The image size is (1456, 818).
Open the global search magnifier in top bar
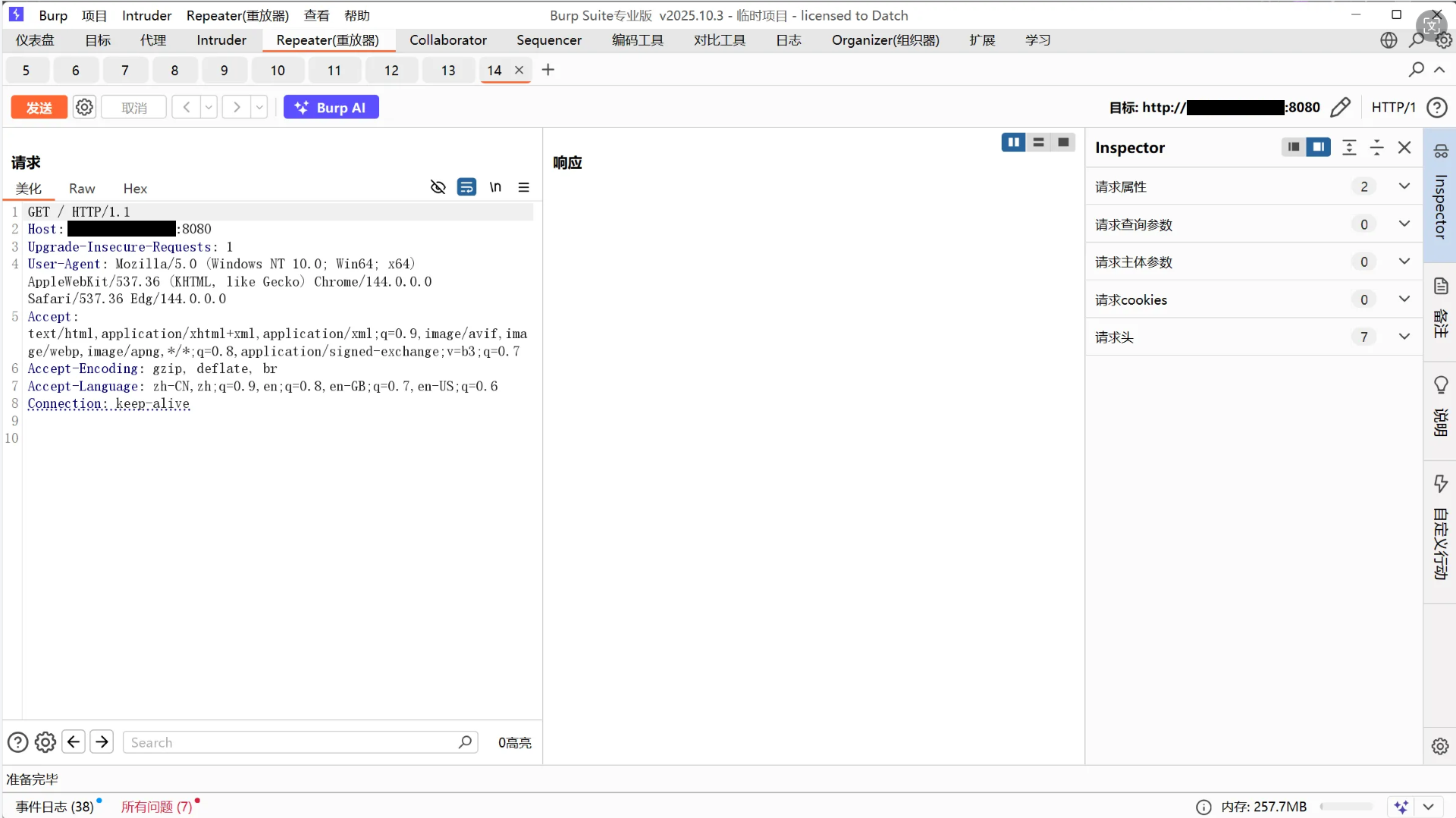coord(1417,40)
